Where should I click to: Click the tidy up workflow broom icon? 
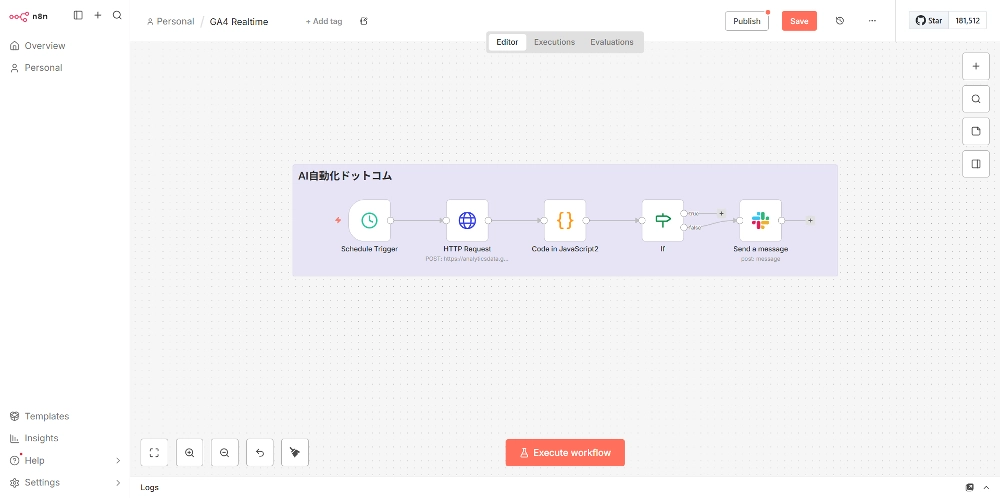click(295, 453)
